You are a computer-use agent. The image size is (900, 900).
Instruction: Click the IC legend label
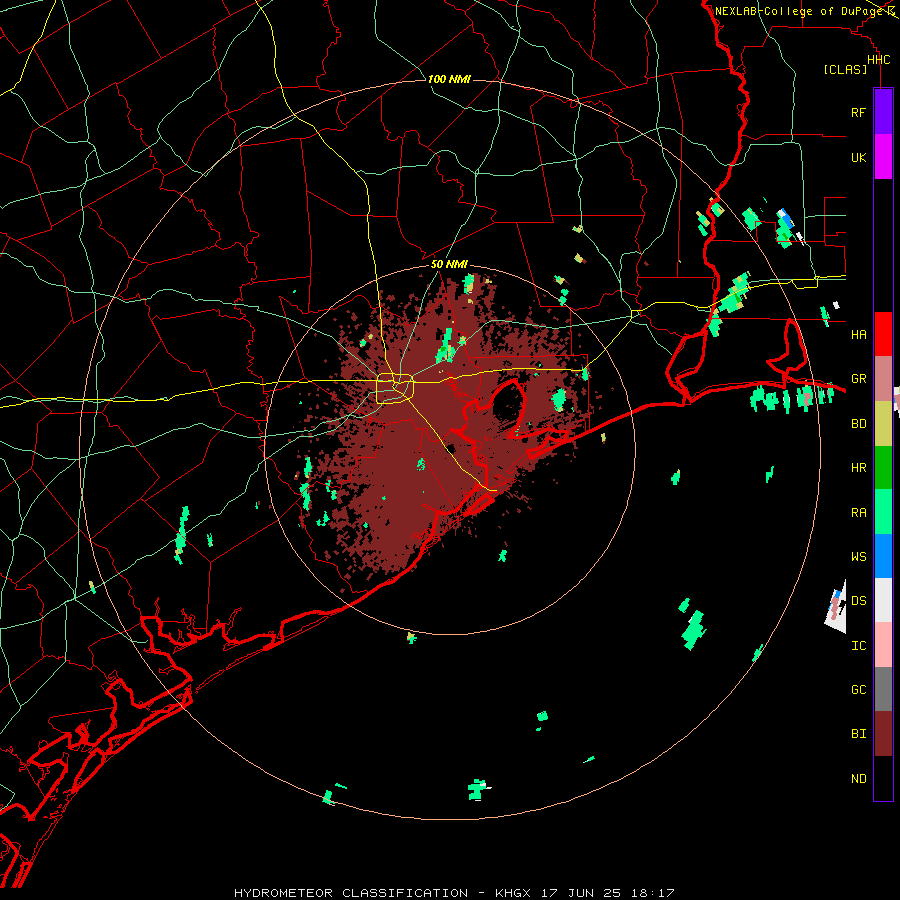click(858, 645)
